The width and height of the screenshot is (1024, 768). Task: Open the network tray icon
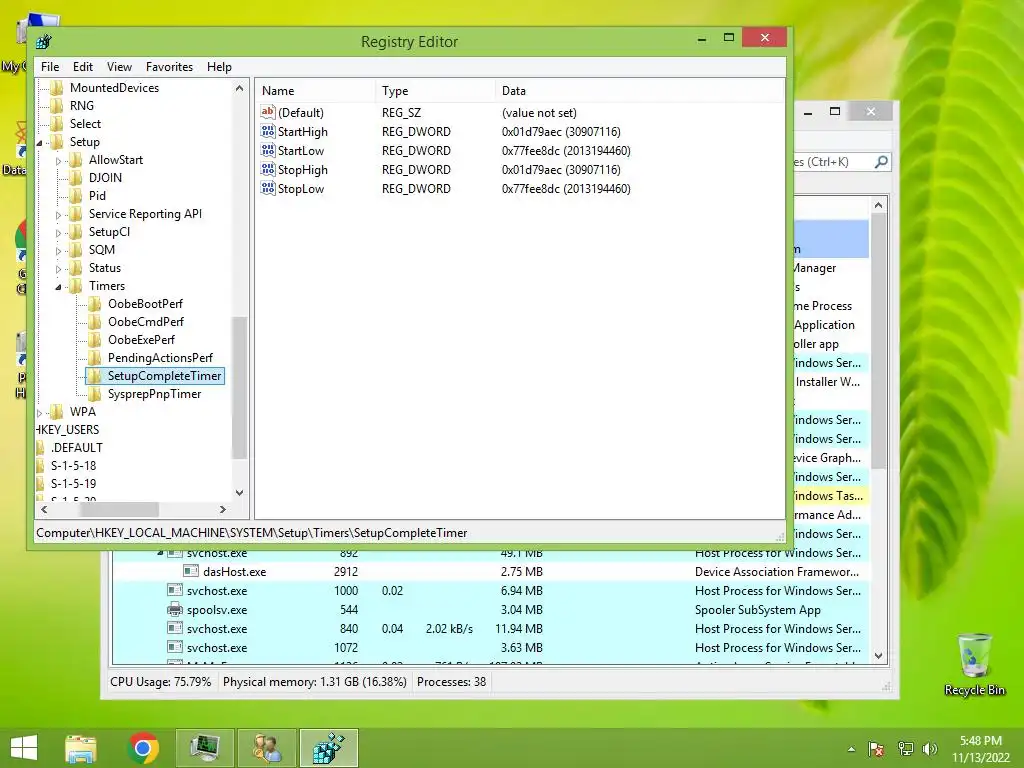[x=905, y=749]
